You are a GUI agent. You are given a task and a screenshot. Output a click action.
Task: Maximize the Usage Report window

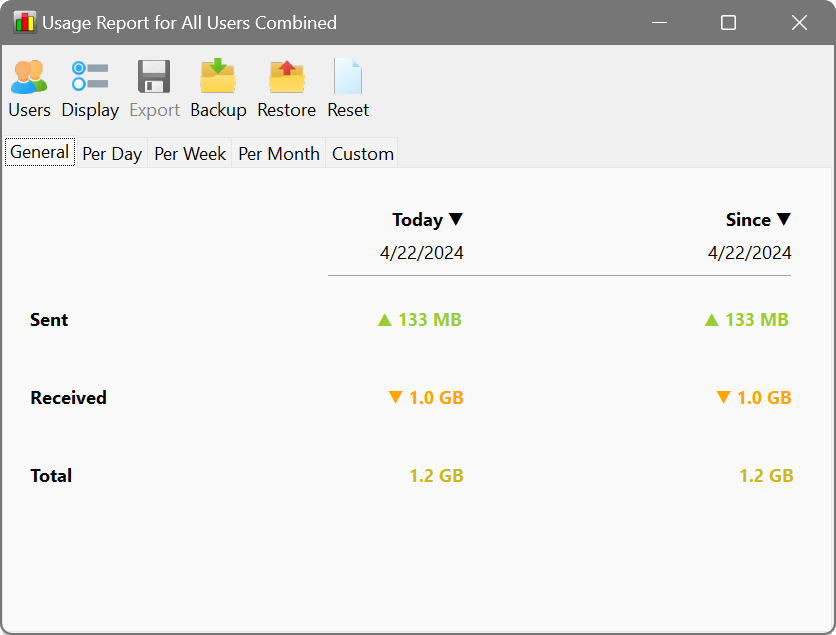(728, 22)
